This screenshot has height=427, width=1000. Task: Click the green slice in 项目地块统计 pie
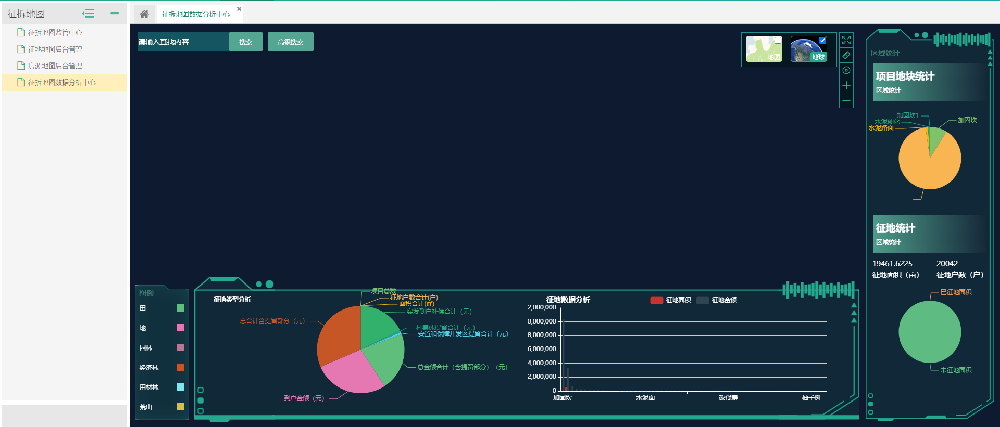[936, 139]
